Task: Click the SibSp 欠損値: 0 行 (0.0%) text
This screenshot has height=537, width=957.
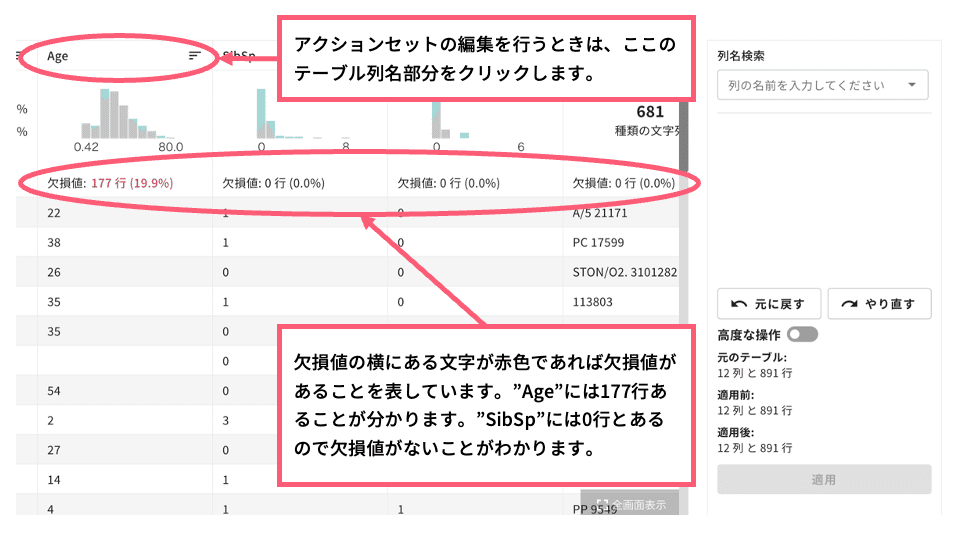Action: (273, 183)
